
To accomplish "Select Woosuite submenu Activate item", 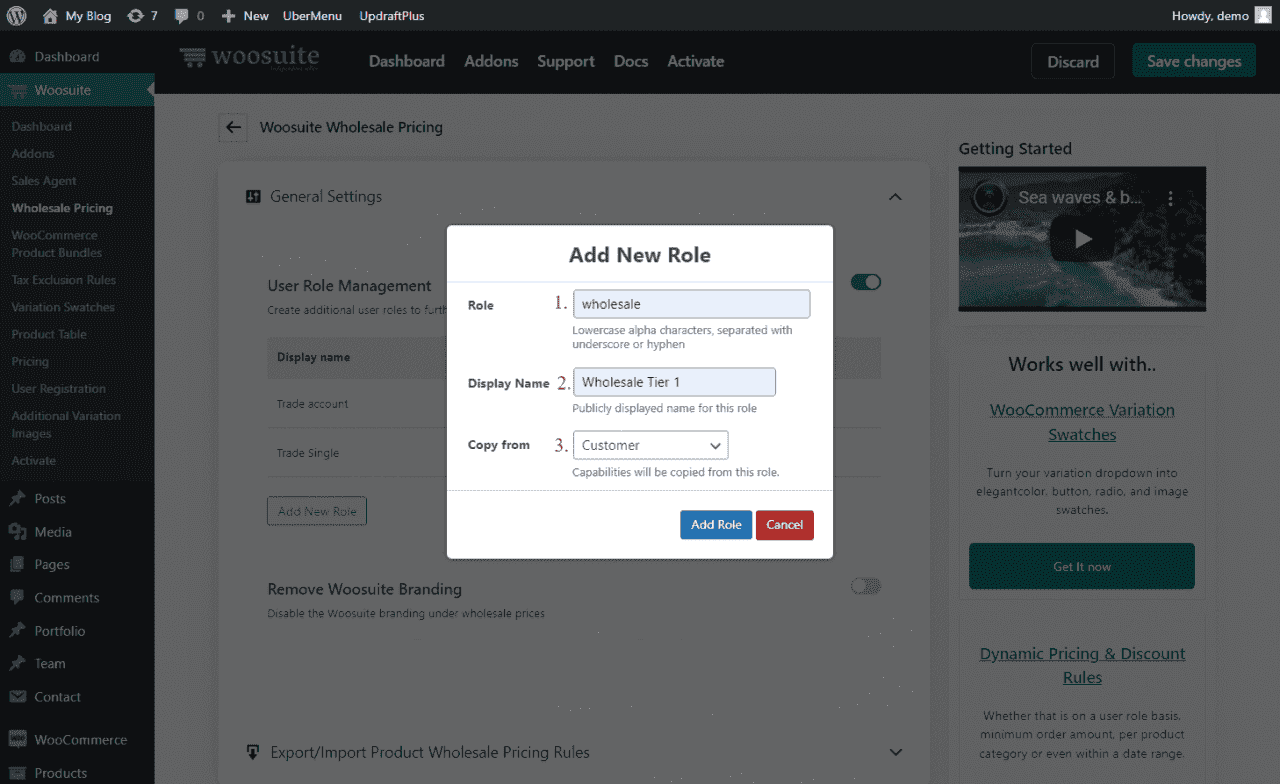I will [34, 461].
